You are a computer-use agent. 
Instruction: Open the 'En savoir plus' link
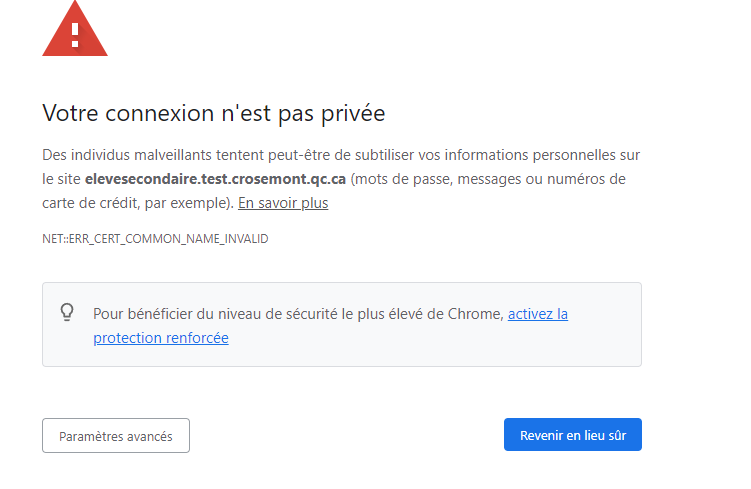coord(283,203)
